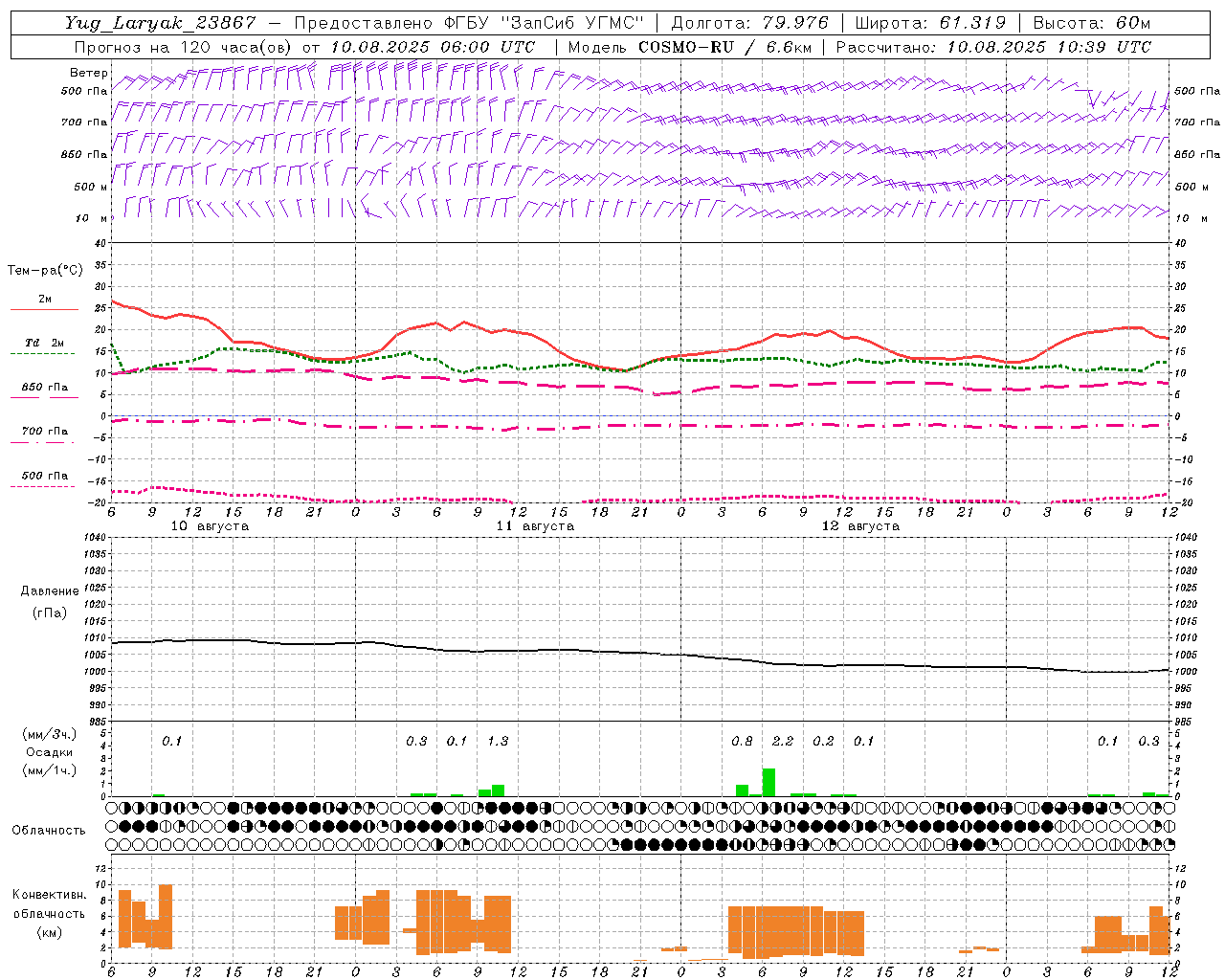Click the provider text ФГБУ "ЗапСиб УГМС"
This screenshot has width=1225, height=980.
click(546, 23)
